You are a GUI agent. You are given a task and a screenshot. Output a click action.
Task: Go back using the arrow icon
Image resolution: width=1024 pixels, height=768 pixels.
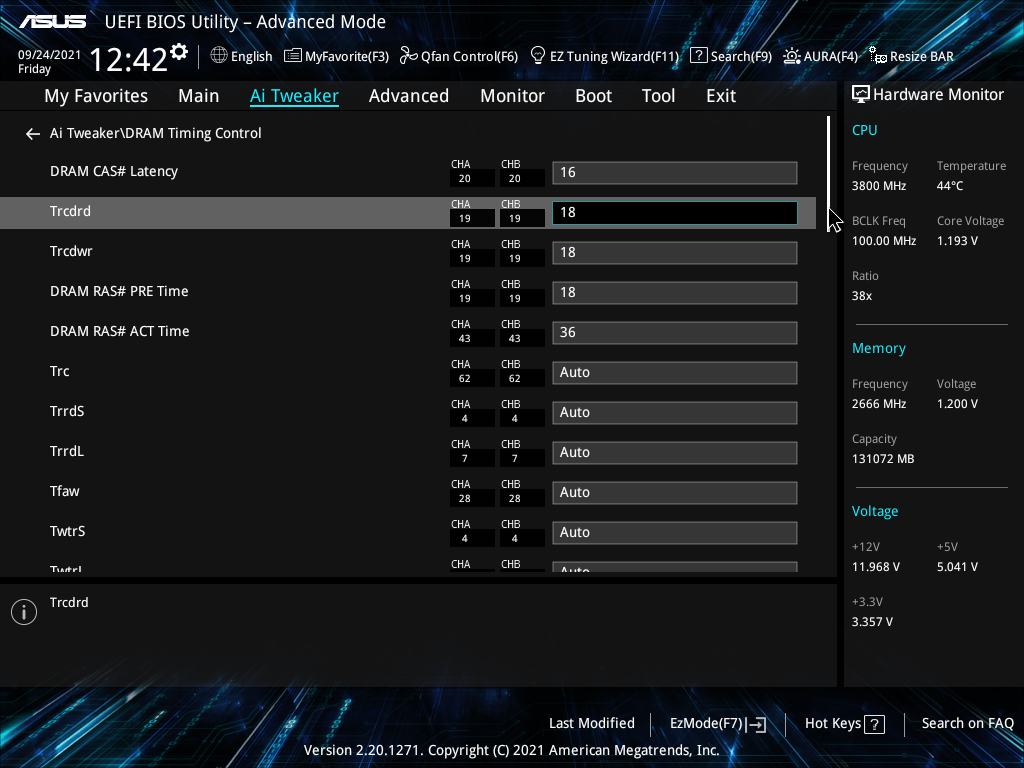(33, 134)
